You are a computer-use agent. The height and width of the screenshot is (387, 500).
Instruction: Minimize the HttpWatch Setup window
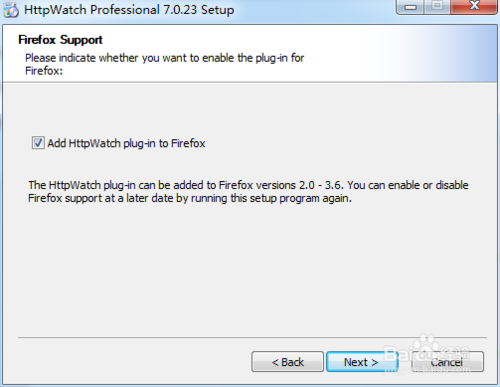411,7
